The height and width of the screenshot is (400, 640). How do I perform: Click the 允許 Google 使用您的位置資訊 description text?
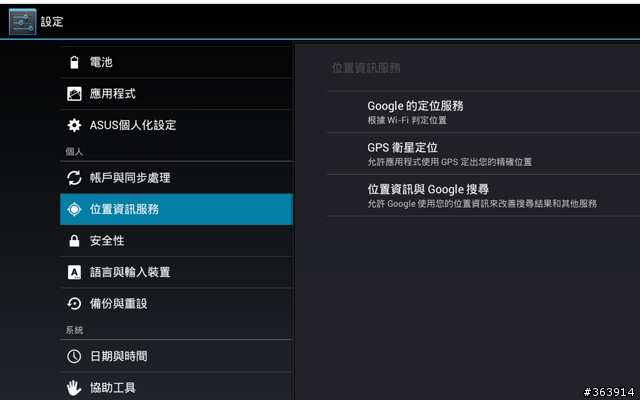coord(482,204)
